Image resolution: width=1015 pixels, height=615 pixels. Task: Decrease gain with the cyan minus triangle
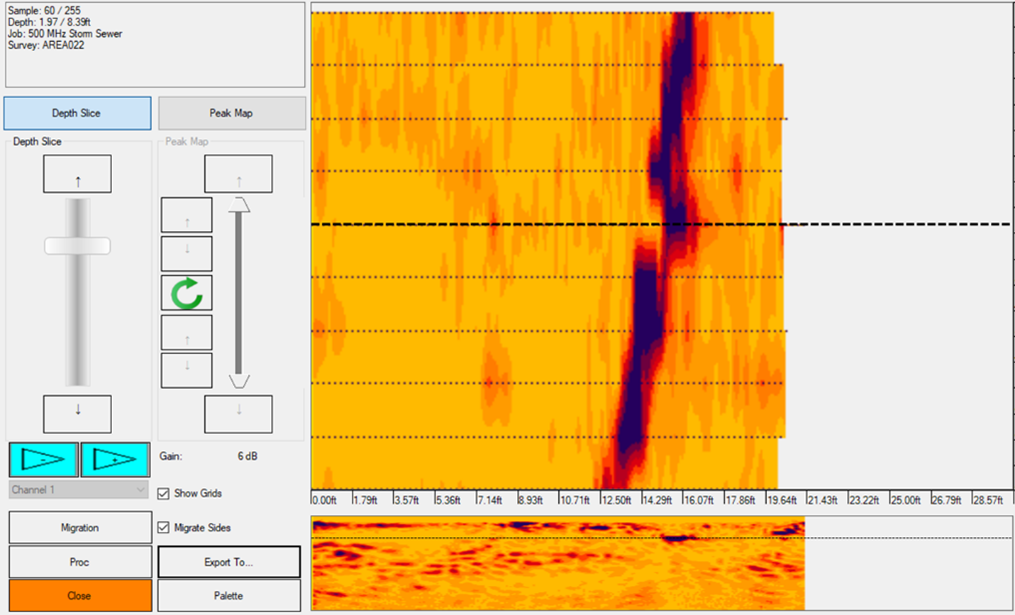coord(44,460)
